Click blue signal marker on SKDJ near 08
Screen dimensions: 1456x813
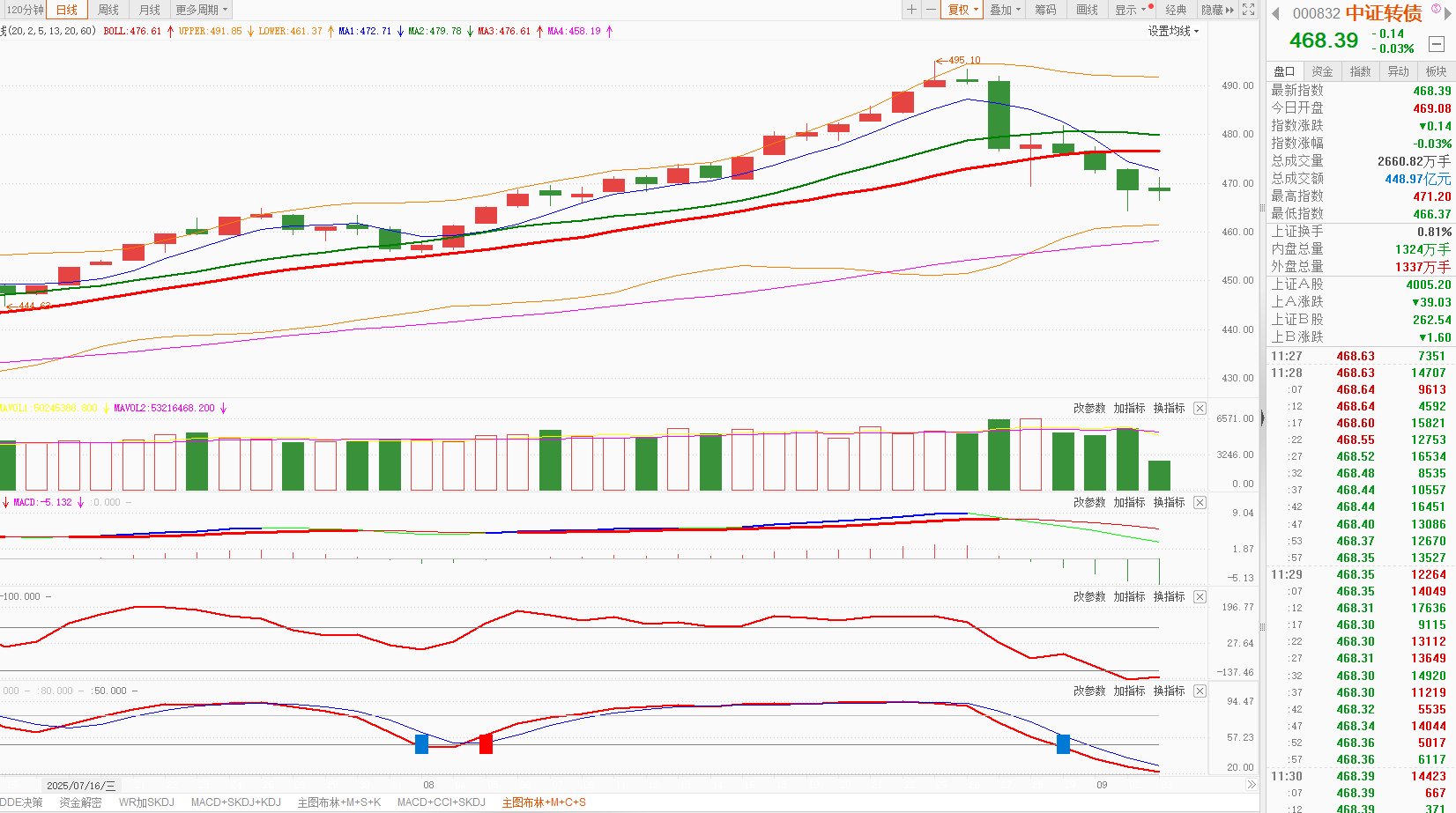click(x=421, y=743)
